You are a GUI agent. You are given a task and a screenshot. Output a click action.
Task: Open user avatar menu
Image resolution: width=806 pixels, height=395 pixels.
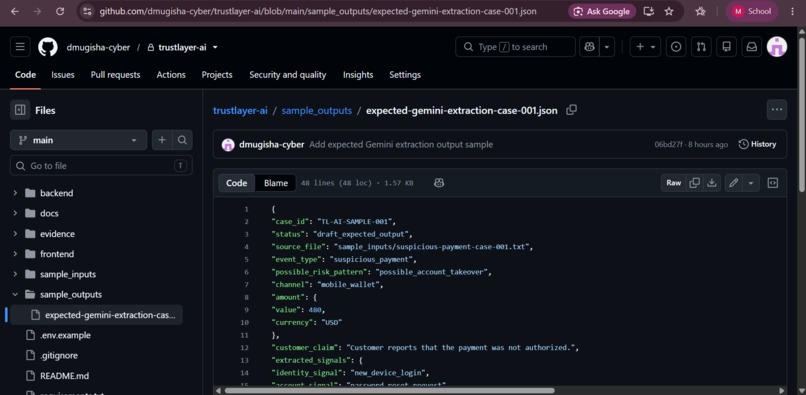click(777, 47)
